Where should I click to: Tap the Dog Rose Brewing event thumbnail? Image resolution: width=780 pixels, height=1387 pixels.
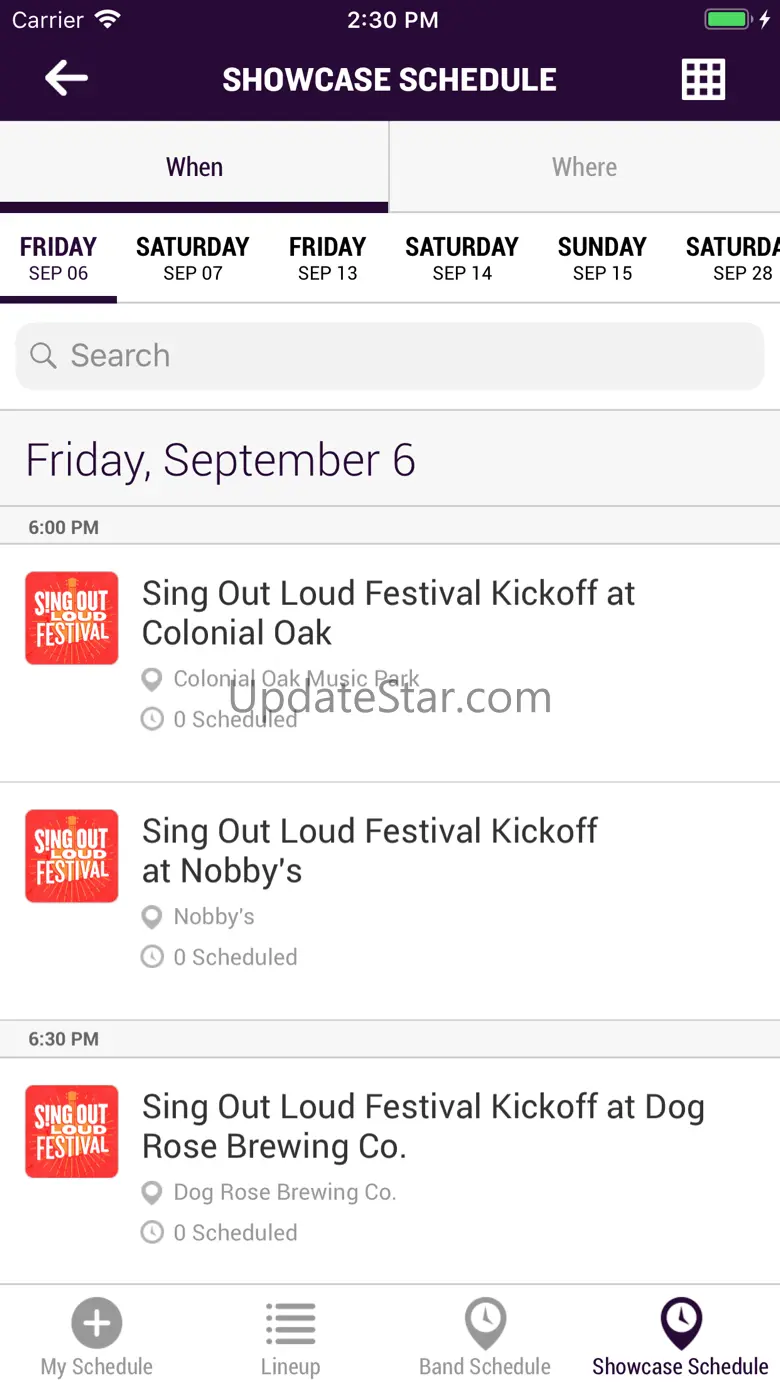[x=72, y=1131]
